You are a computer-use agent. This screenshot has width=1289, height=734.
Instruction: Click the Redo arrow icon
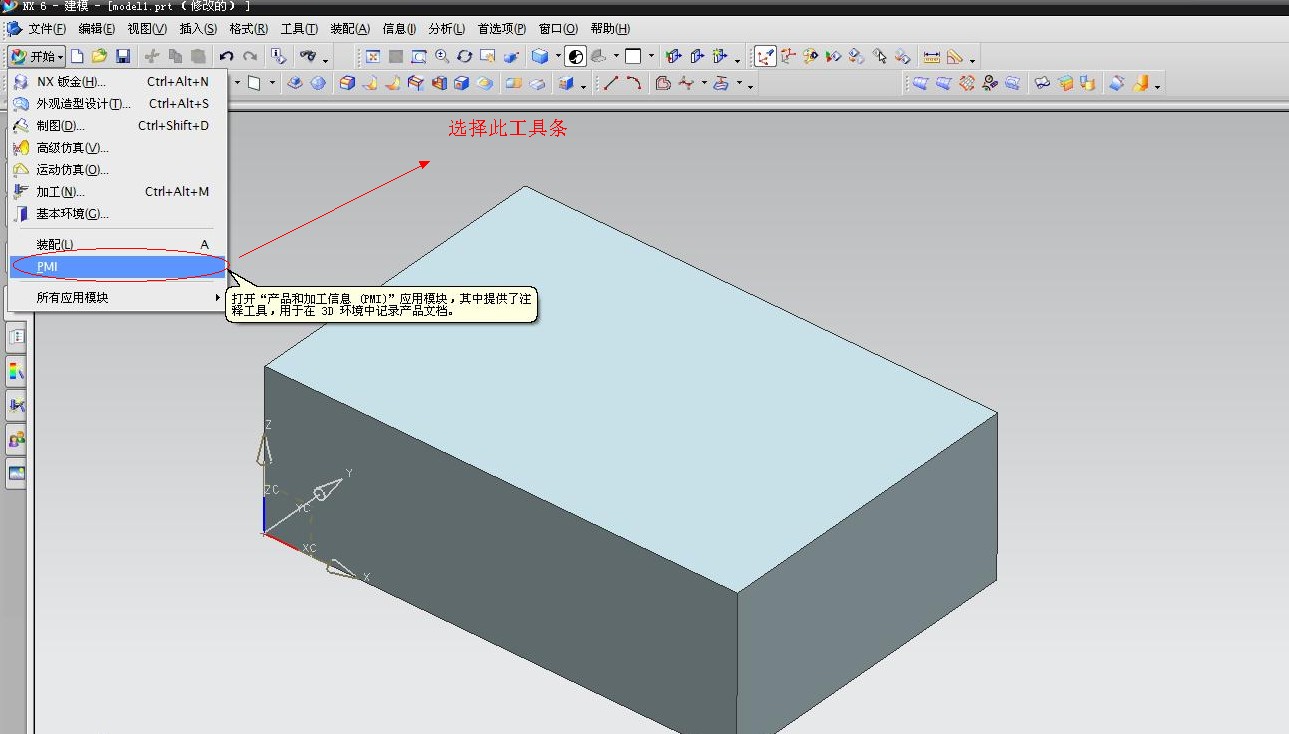[x=250, y=56]
